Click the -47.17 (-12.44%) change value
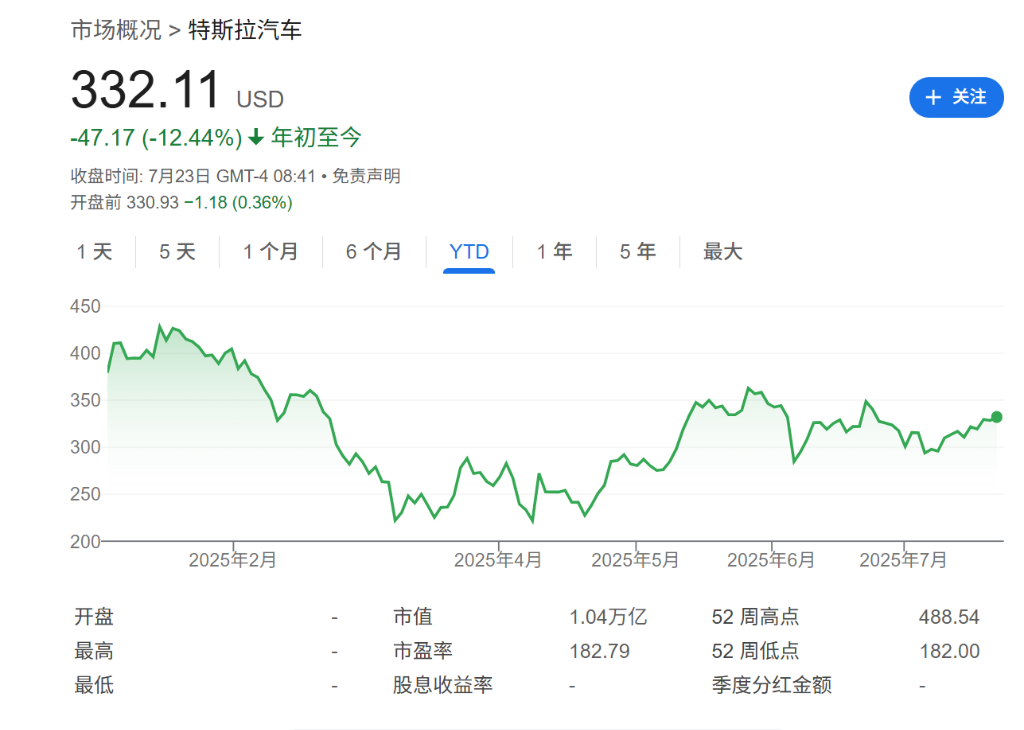This screenshot has height=730, width=1024. [156, 138]
